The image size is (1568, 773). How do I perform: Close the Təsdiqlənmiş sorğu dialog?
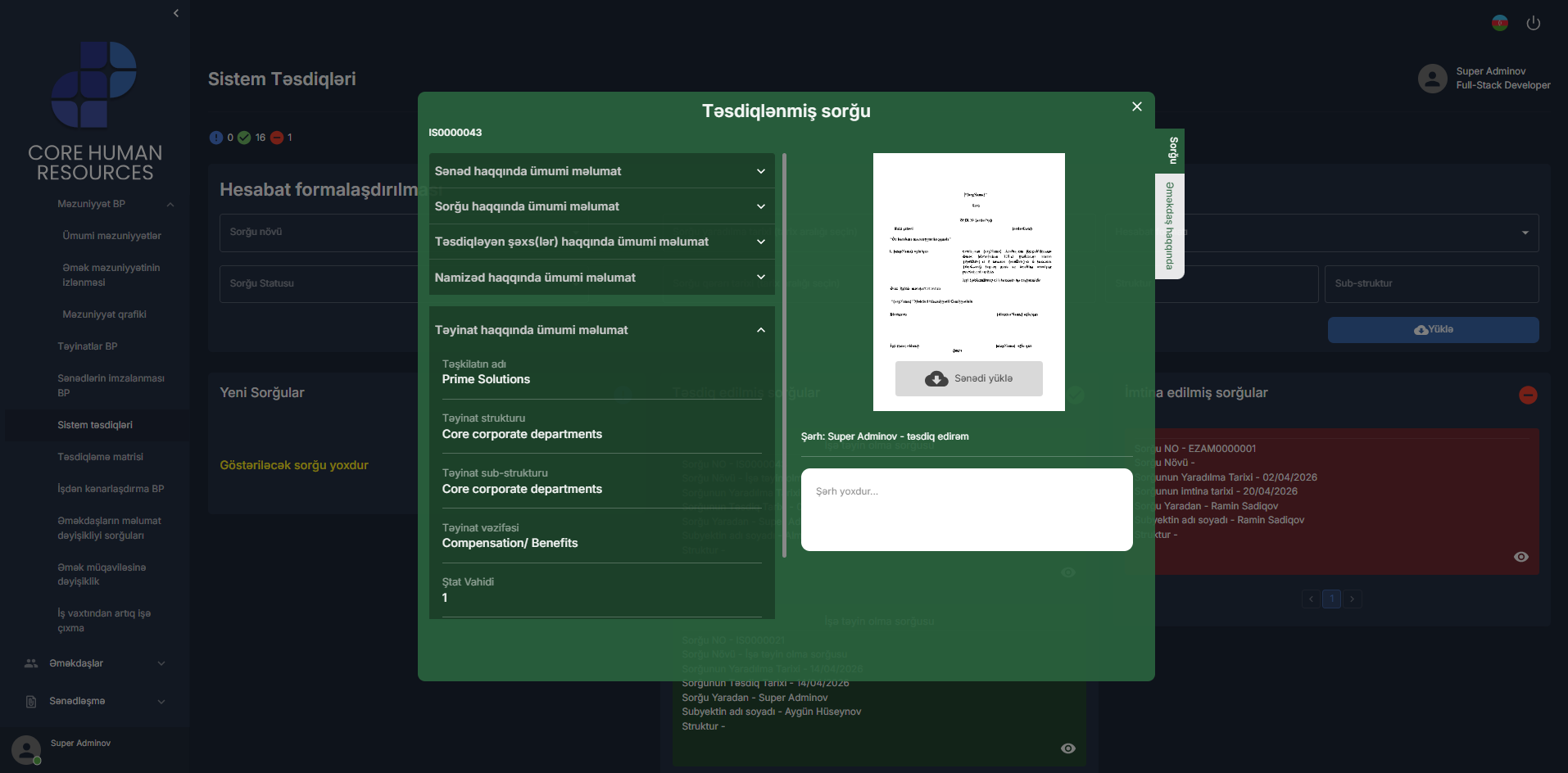coord(1137,106)
